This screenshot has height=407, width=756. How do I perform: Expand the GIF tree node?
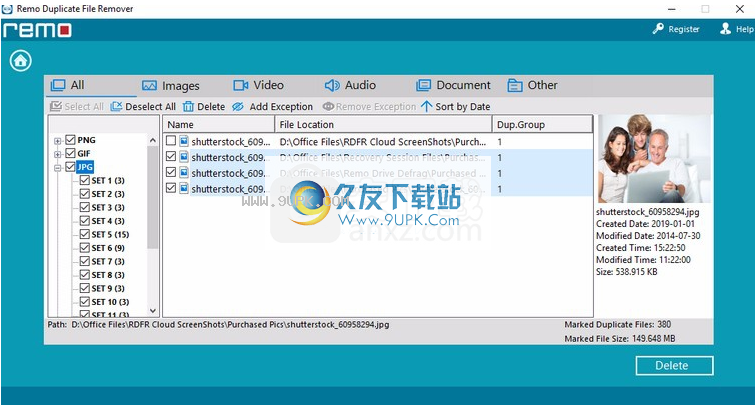(x=57, y=155)
